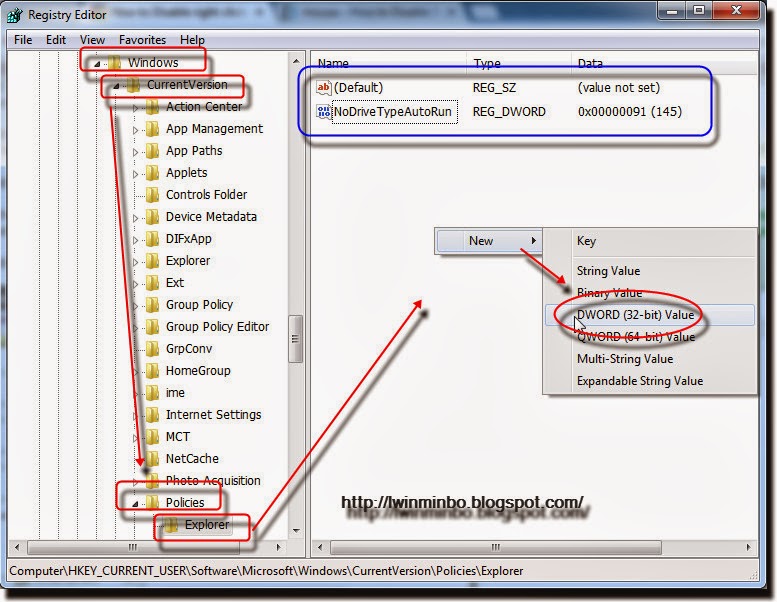Click the NetCache folder icon

pos(152,459)
